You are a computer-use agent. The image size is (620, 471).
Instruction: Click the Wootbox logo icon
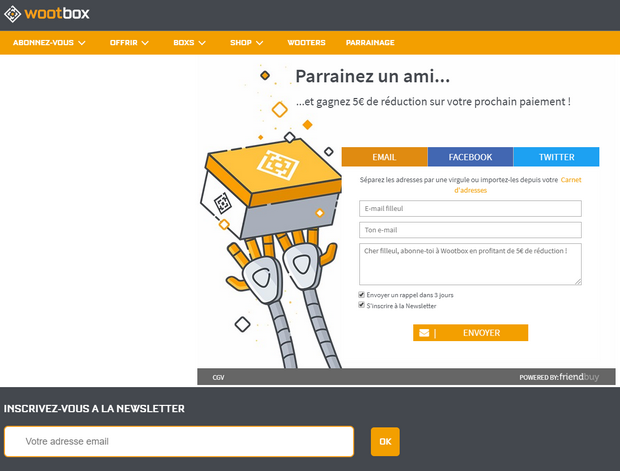pos(12,14)
